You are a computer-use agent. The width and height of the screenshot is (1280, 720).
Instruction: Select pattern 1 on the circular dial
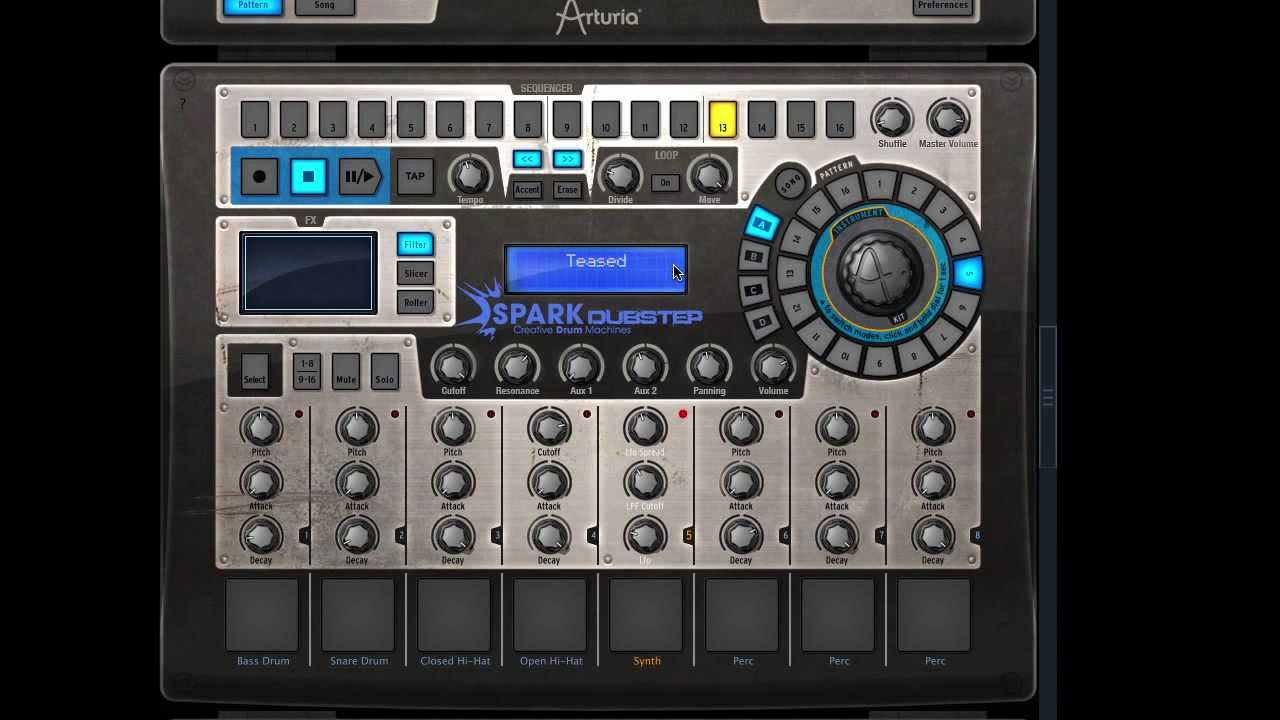point(880,185)
